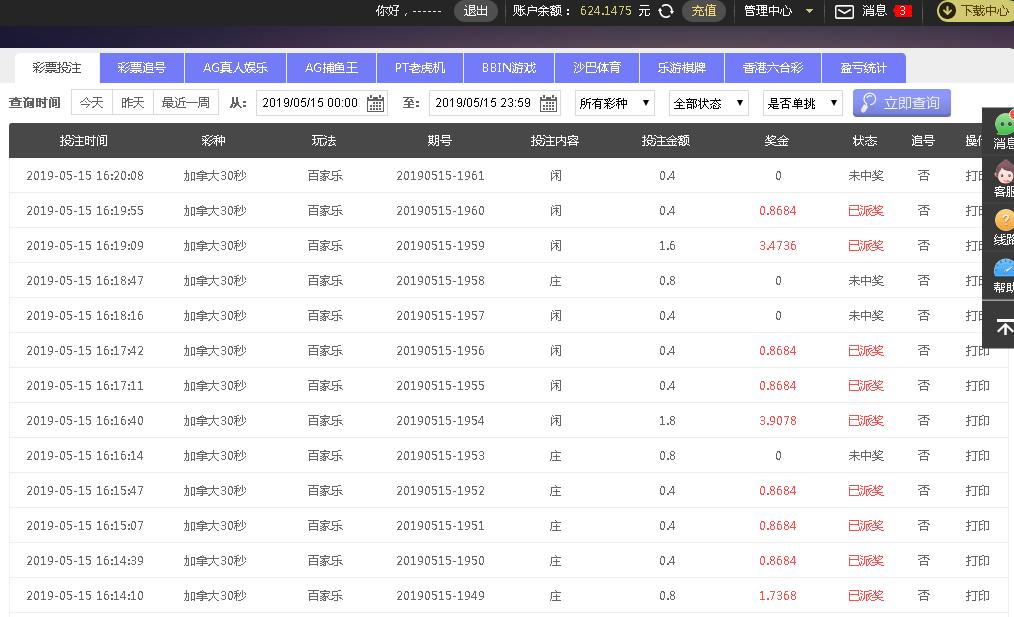
Task: Click the 立即查询 search button
Action: click(x=901, y=103)
